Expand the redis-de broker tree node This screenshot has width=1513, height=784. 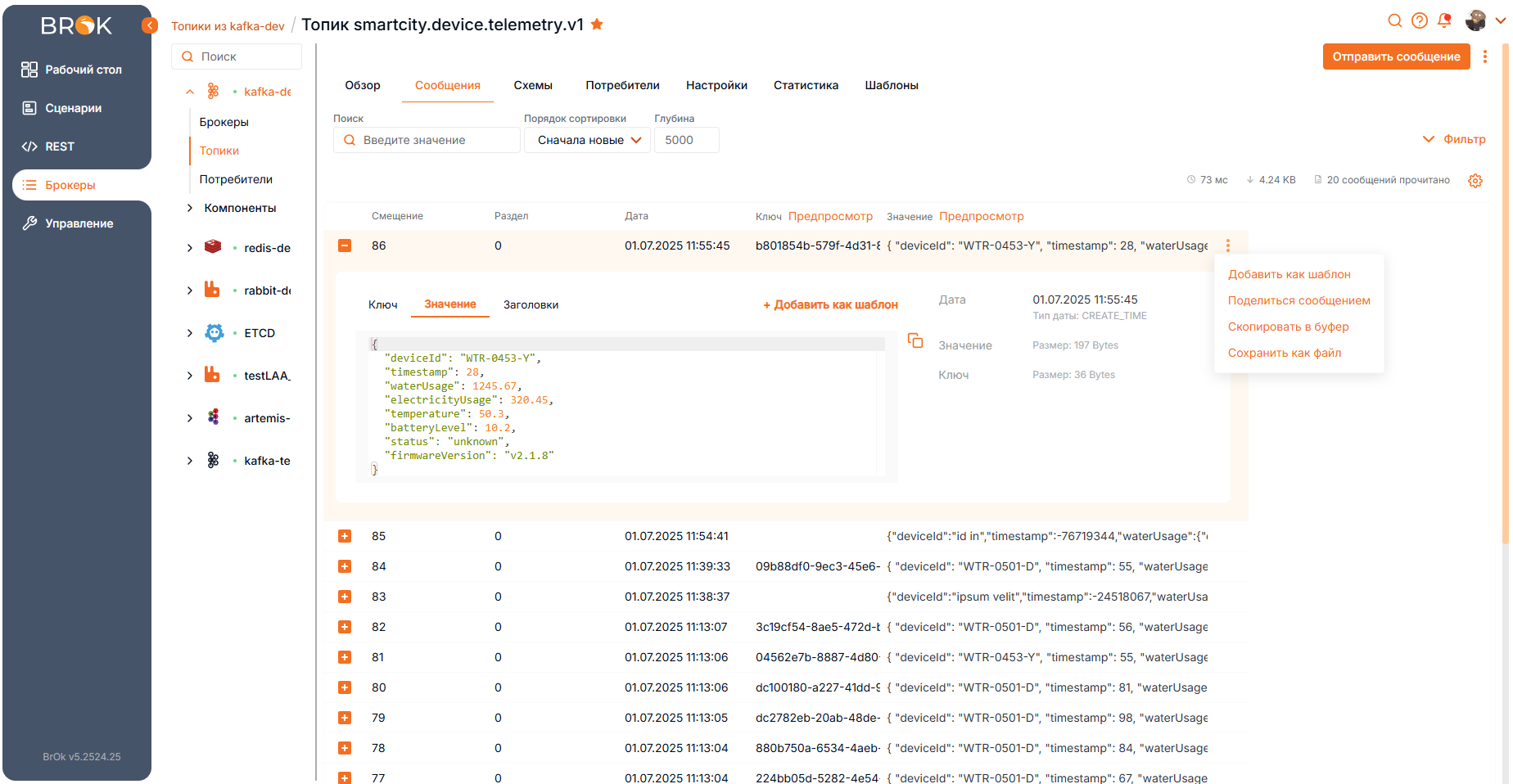(190, 248)
